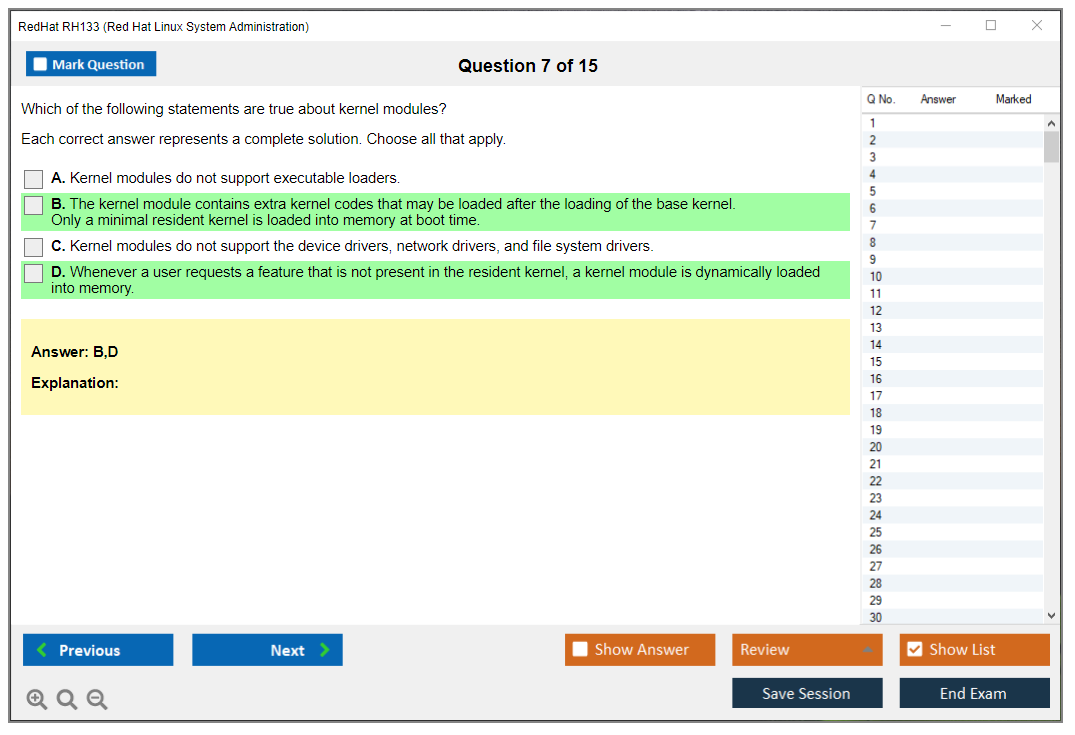Go to the Next question
The height and width of the screenshot is (735, 1075).
click(267, 650)
